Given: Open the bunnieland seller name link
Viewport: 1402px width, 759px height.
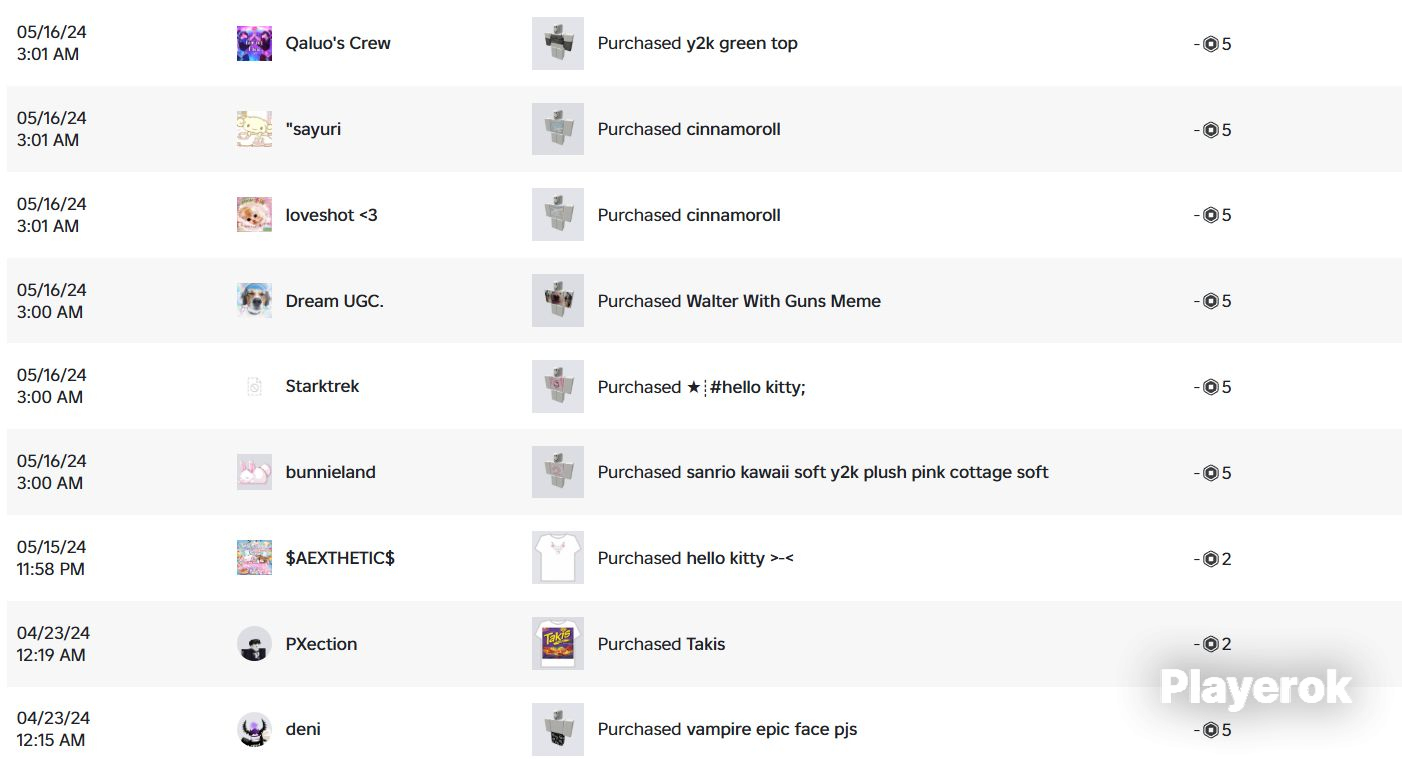Looking at the screenshot, I should (330, 472).
